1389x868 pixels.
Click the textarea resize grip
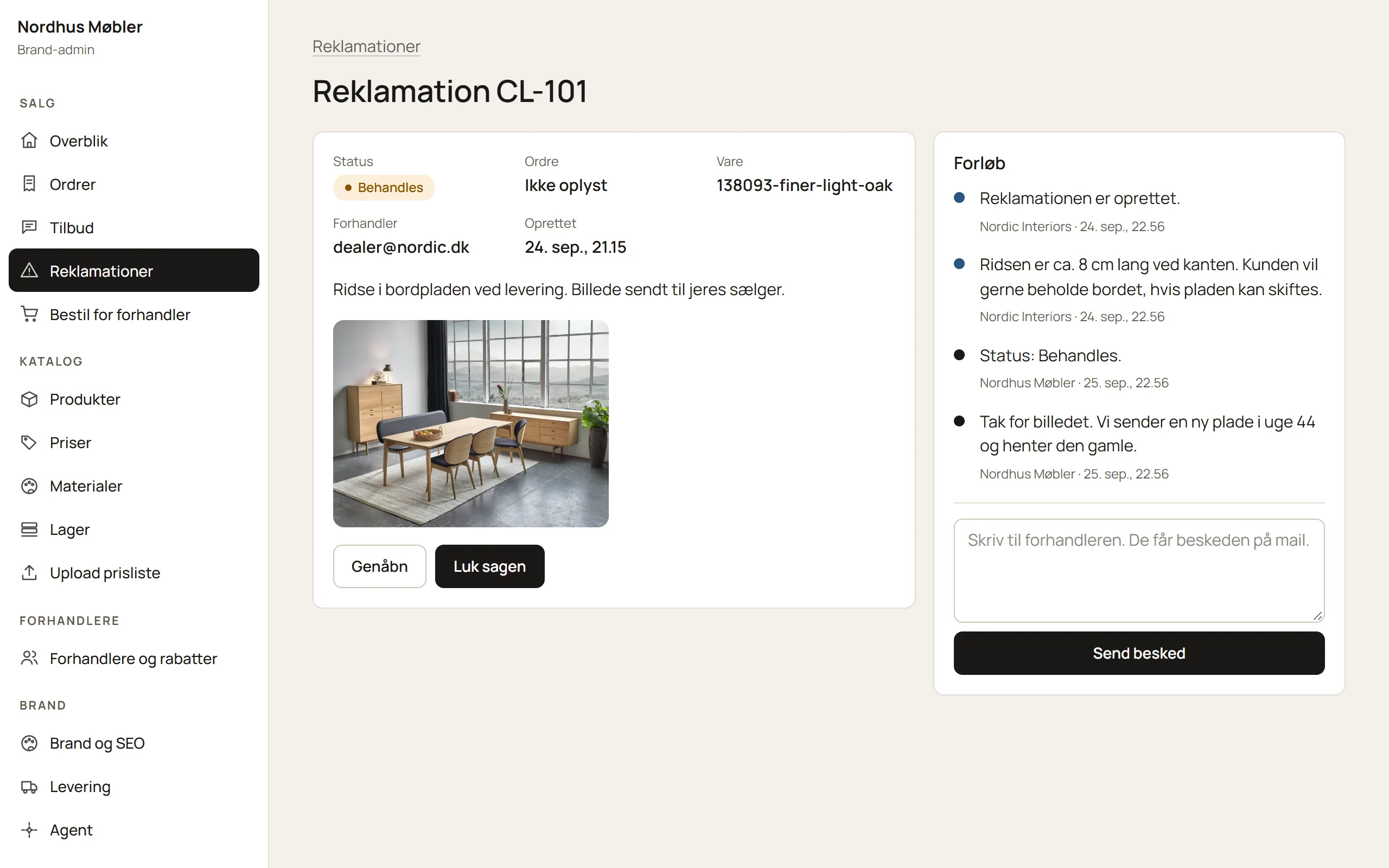[x=1317, y=615]
